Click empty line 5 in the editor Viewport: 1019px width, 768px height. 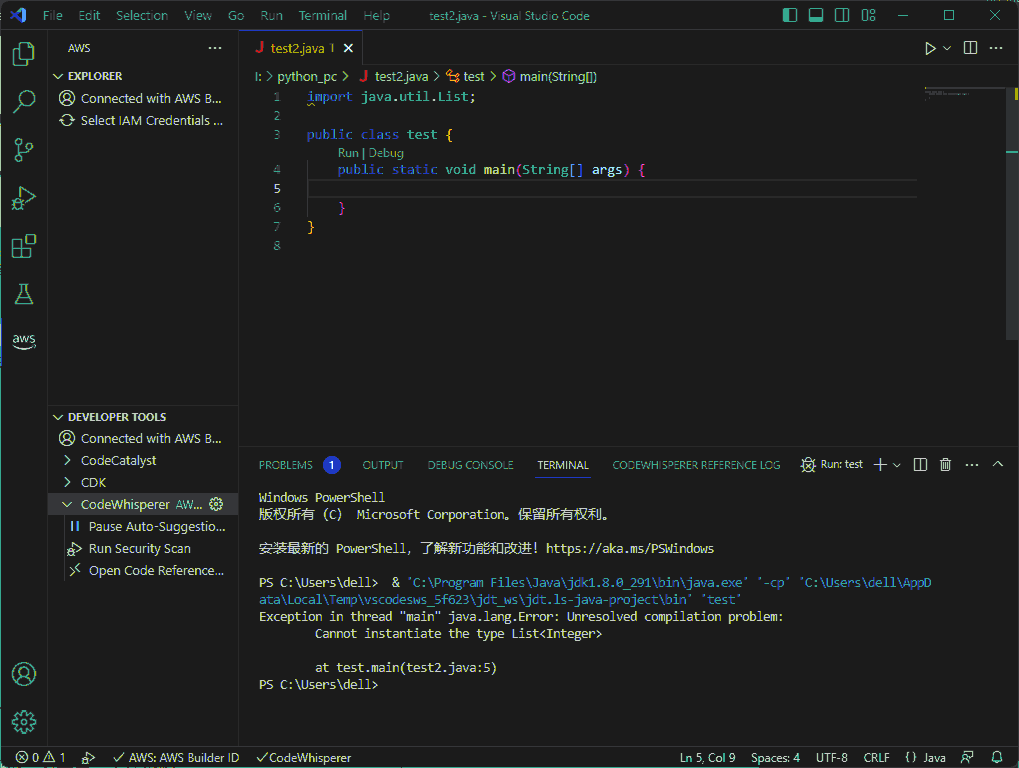click(x=611, y=188)
